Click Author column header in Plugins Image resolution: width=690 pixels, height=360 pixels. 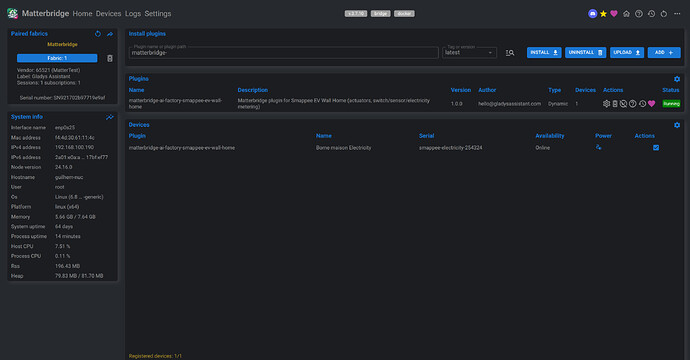(x=487, y=90)
